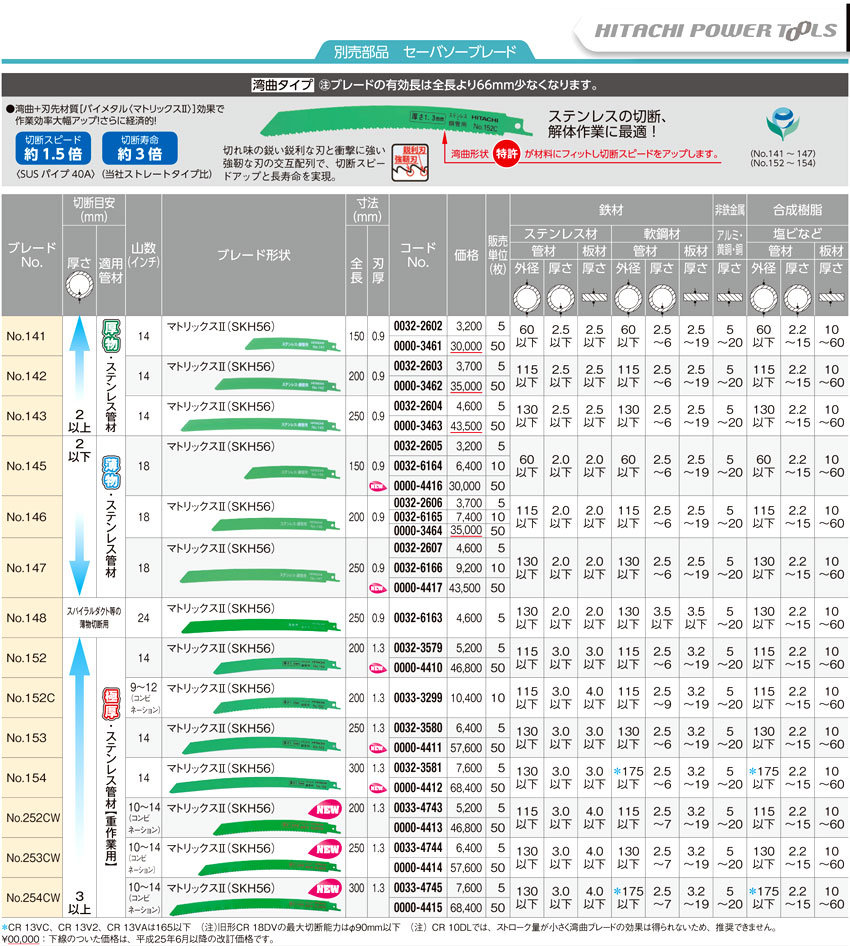Select code number 0032-3581
The width and height of the screenshot is (850, 946).
point(418,768)
